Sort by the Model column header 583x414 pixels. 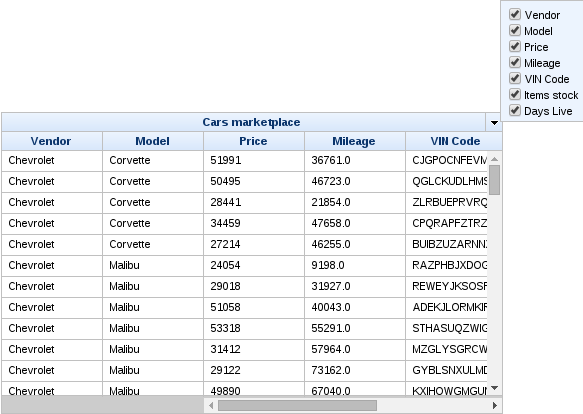[x=153, y=141]
